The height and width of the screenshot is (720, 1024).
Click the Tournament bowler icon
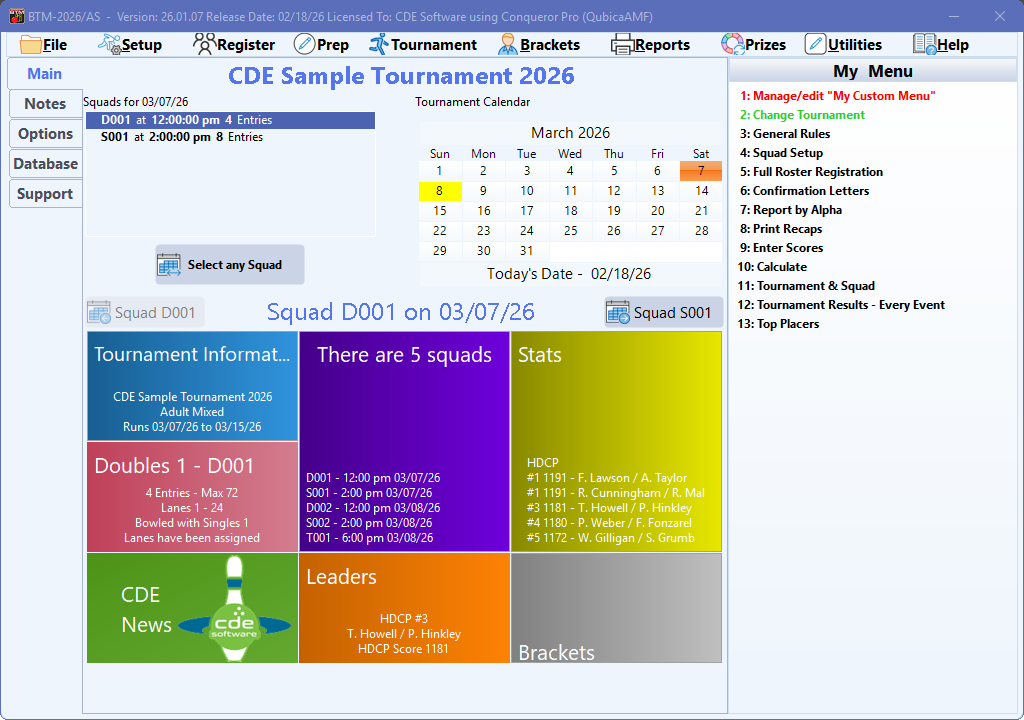point(379,44)
